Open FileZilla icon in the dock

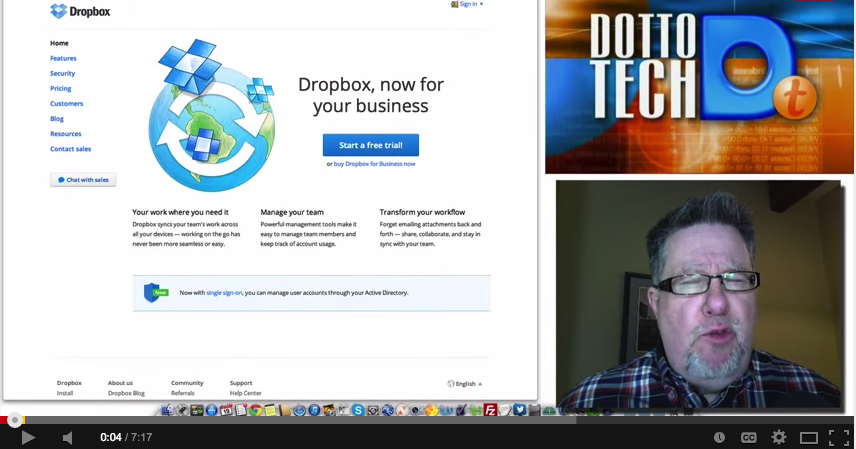click(x=490, y=410)
